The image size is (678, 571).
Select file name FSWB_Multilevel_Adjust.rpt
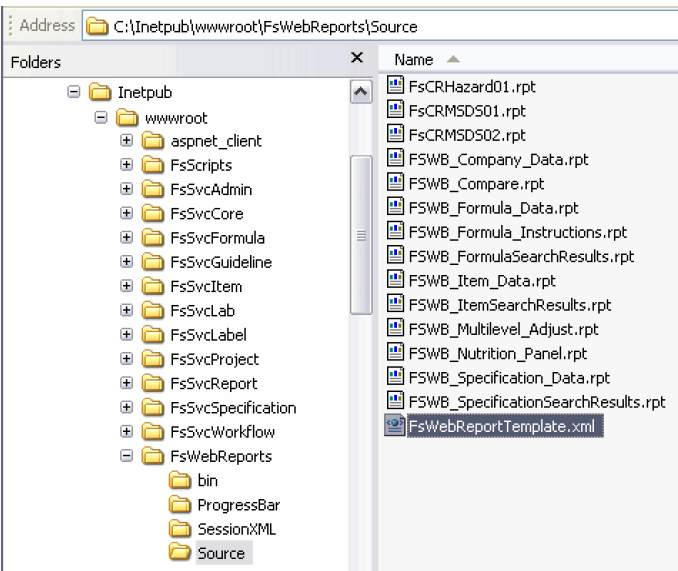(504, 329)
